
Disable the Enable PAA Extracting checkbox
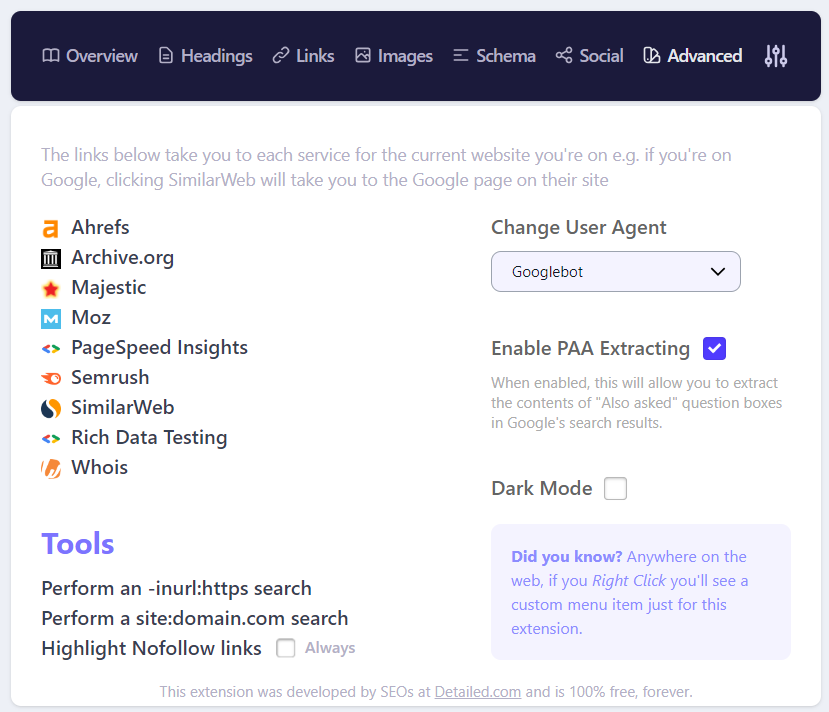click(714, 349)
